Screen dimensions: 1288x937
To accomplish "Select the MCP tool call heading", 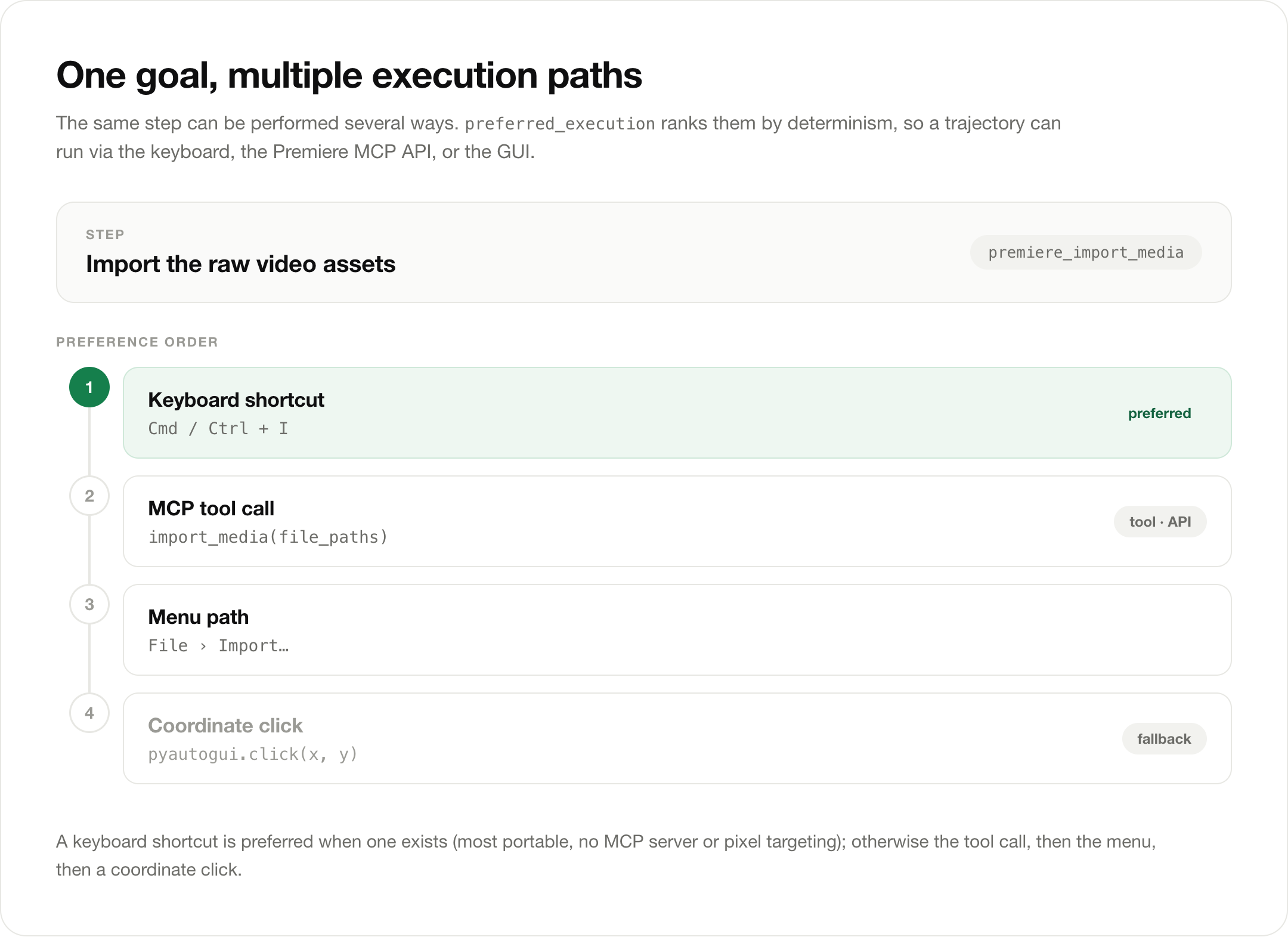I will [211, 508].
